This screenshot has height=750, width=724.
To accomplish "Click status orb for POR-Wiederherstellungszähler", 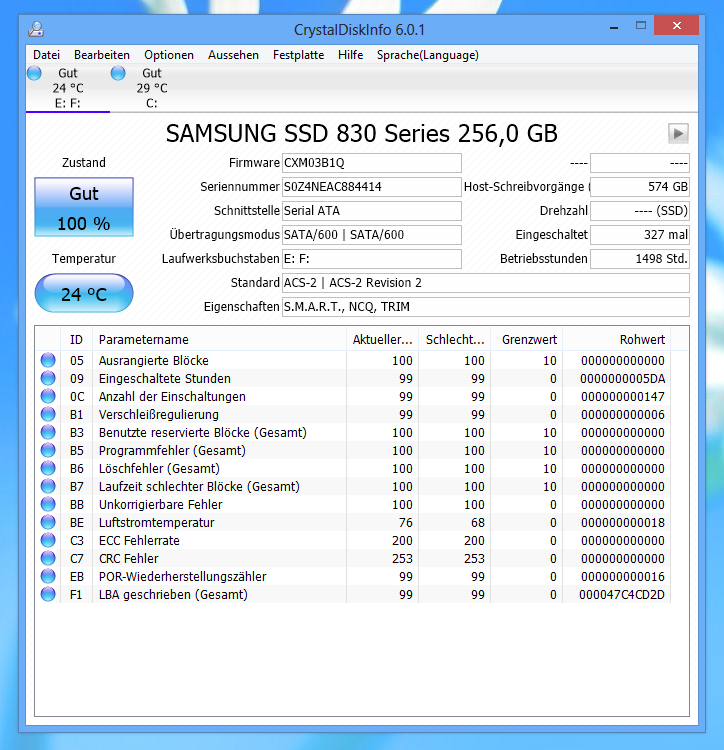I will [x=48, y=576].
